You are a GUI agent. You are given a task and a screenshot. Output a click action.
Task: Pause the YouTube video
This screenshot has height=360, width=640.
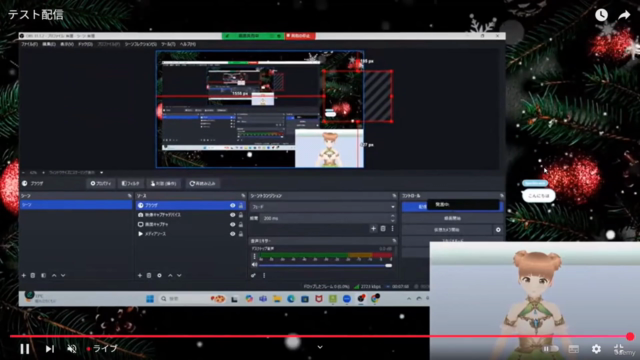[25, 349]
